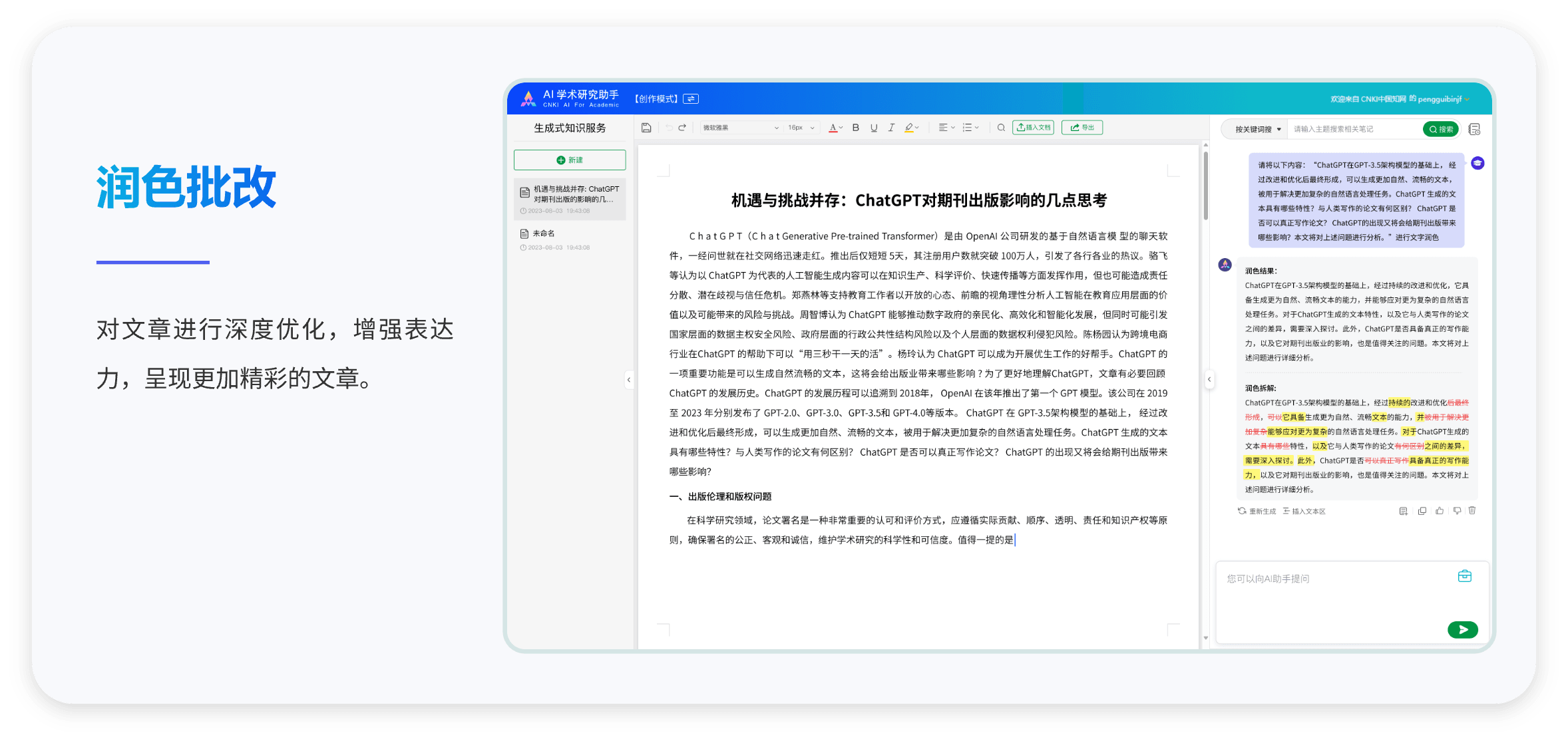The image size is (1568, 741).
Task: Click the green 搜索 search button
Action: pyautogui.click(x=1441, y=129)
